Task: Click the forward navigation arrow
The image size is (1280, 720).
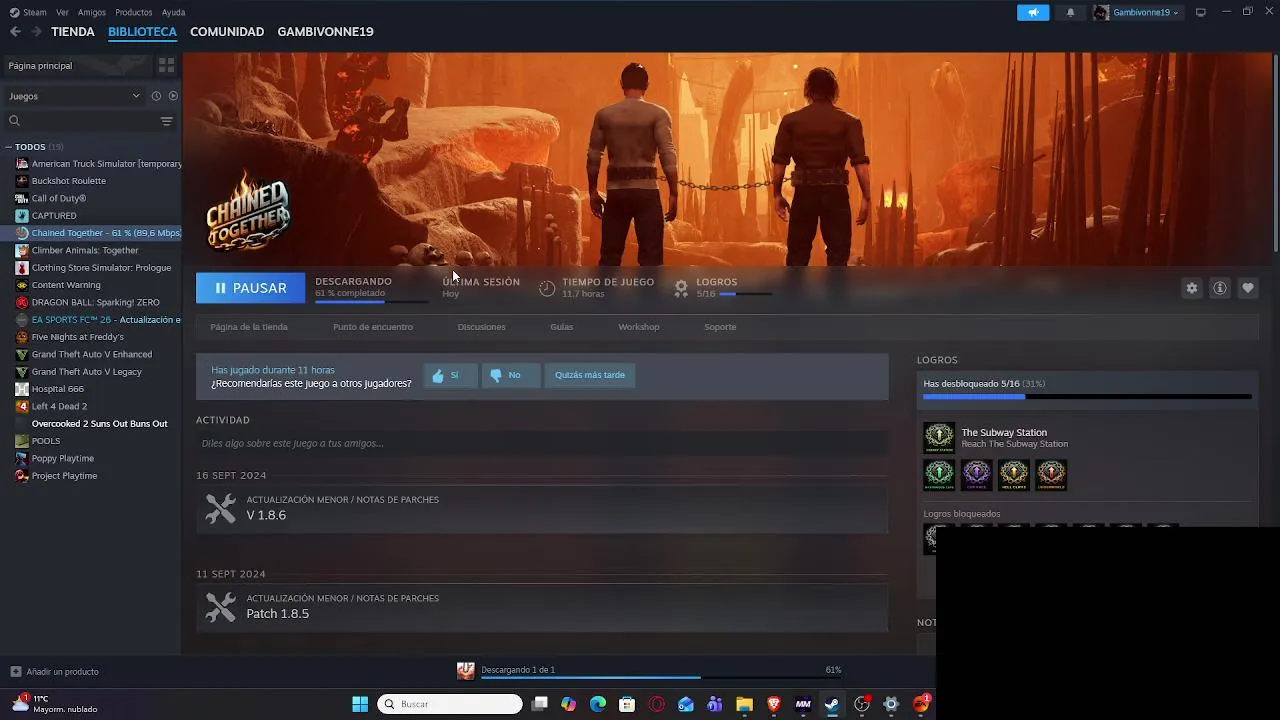Action: [x=37, y=32]
